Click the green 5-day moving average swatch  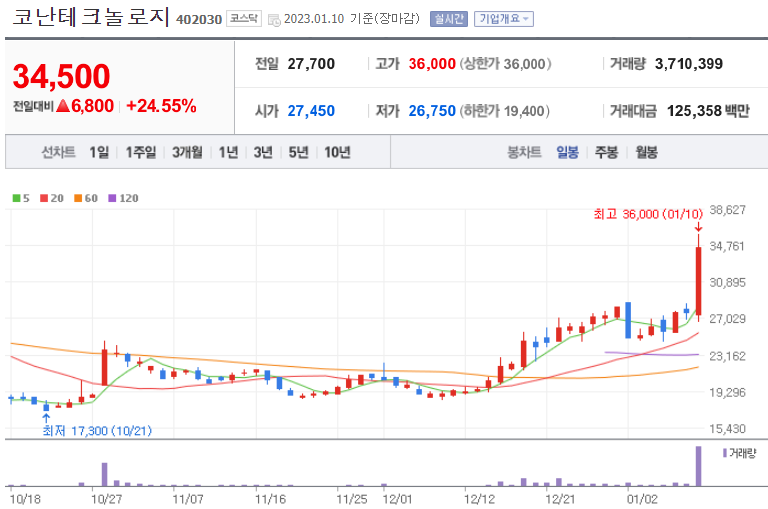pos(16,198)
